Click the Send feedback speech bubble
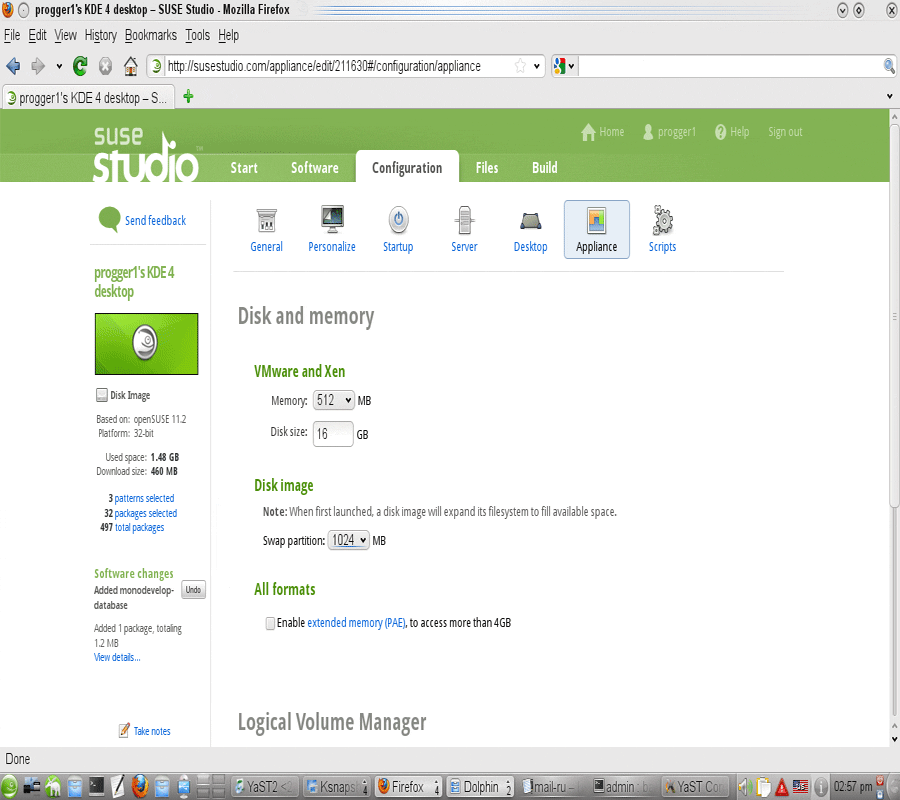Viewport: 900px width, 800px height. [109, 219]
